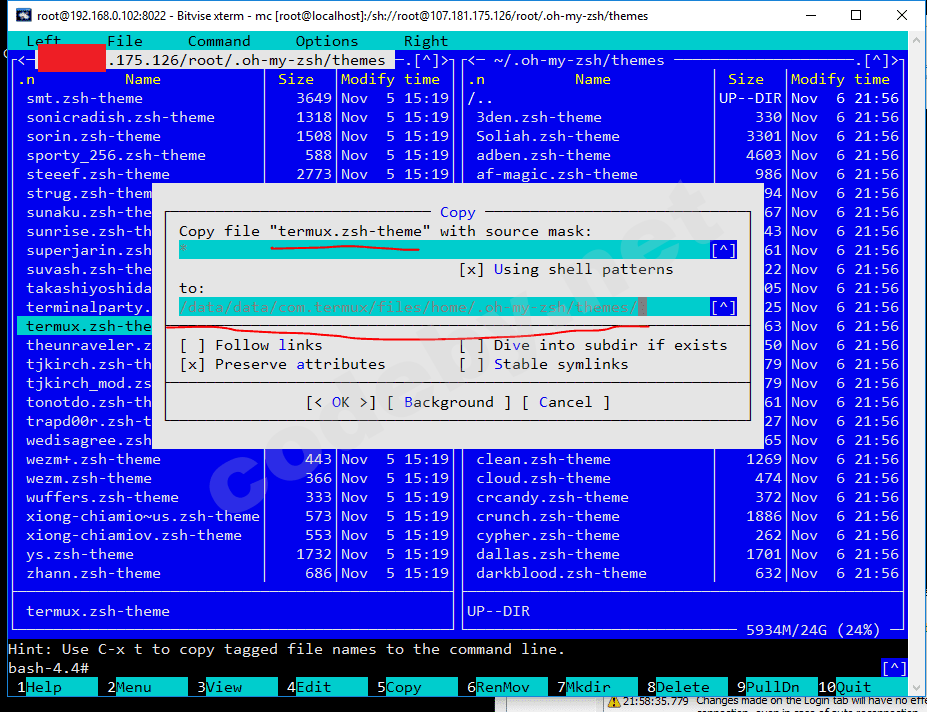Select cloud.zsh-theme in right panel
This screenshot has height=712, width=927.
pyautogui.click(x=543, y=478)
